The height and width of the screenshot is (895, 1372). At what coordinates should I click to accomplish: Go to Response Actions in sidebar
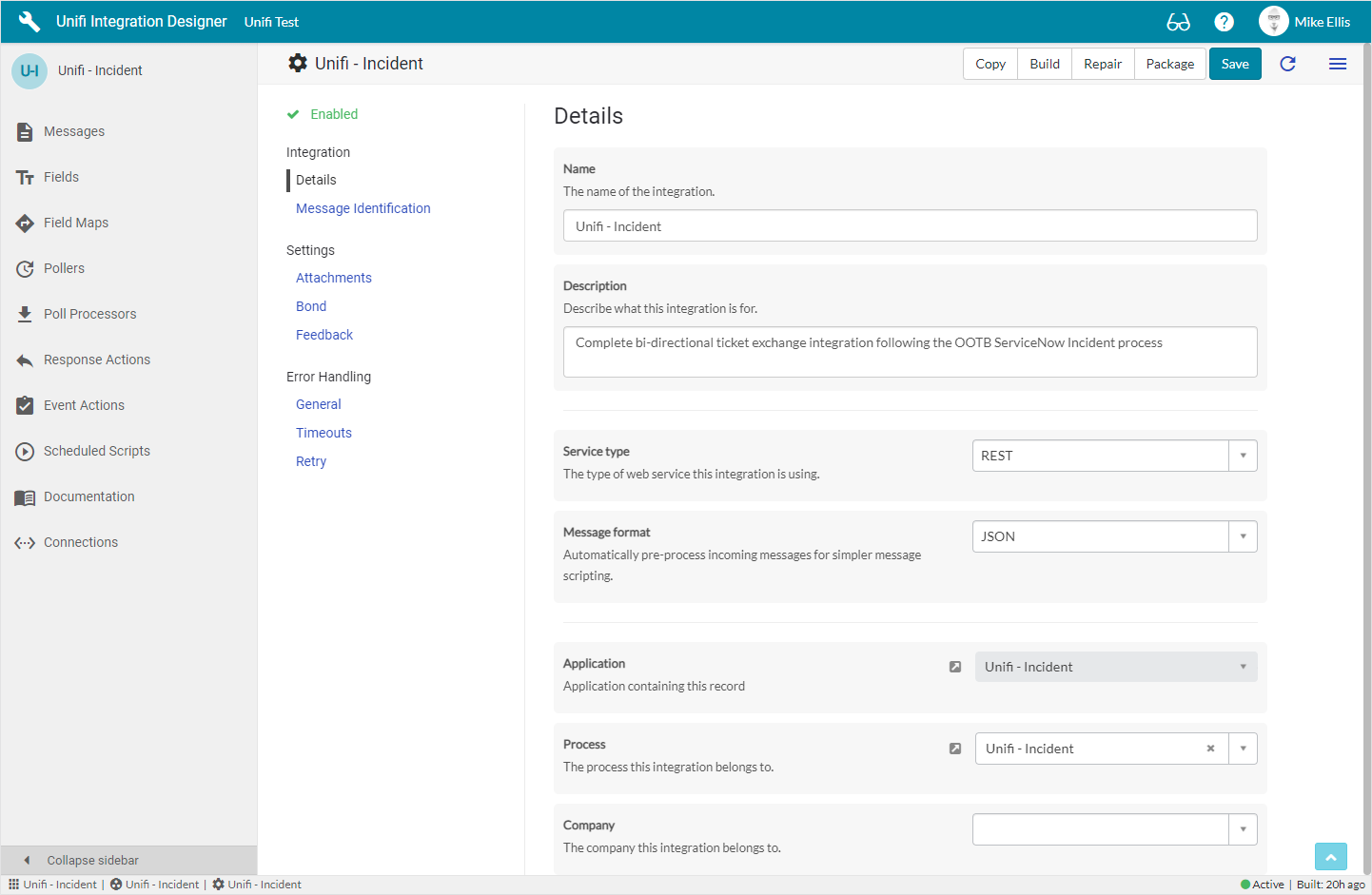(96, 360)
